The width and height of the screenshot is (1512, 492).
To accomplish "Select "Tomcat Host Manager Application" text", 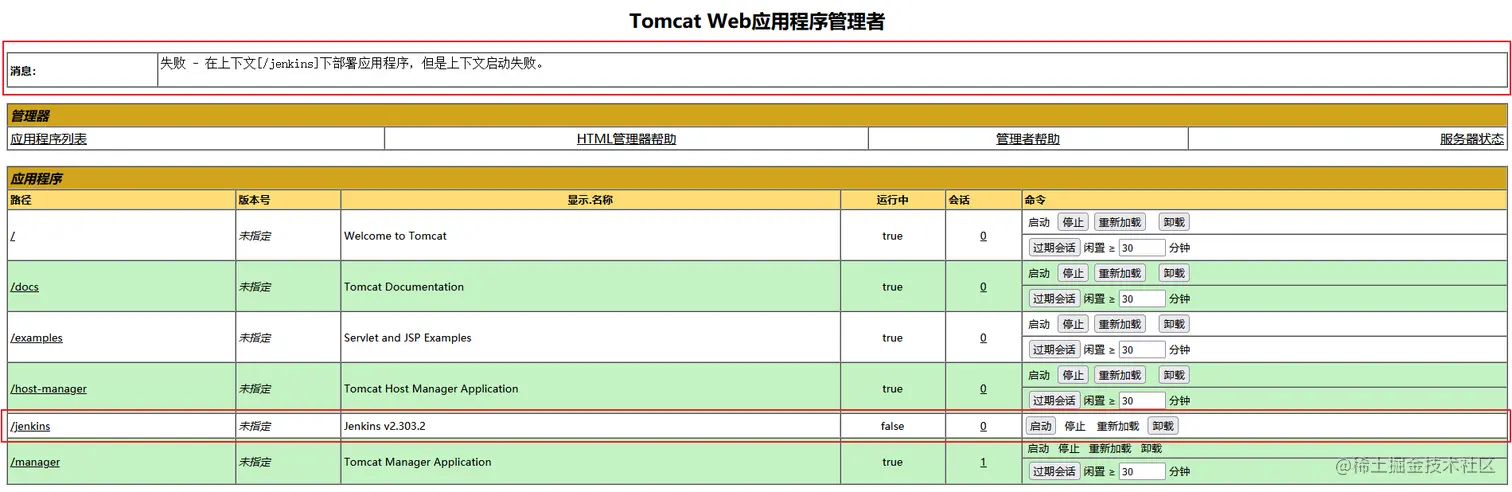I will coord(431,389).
